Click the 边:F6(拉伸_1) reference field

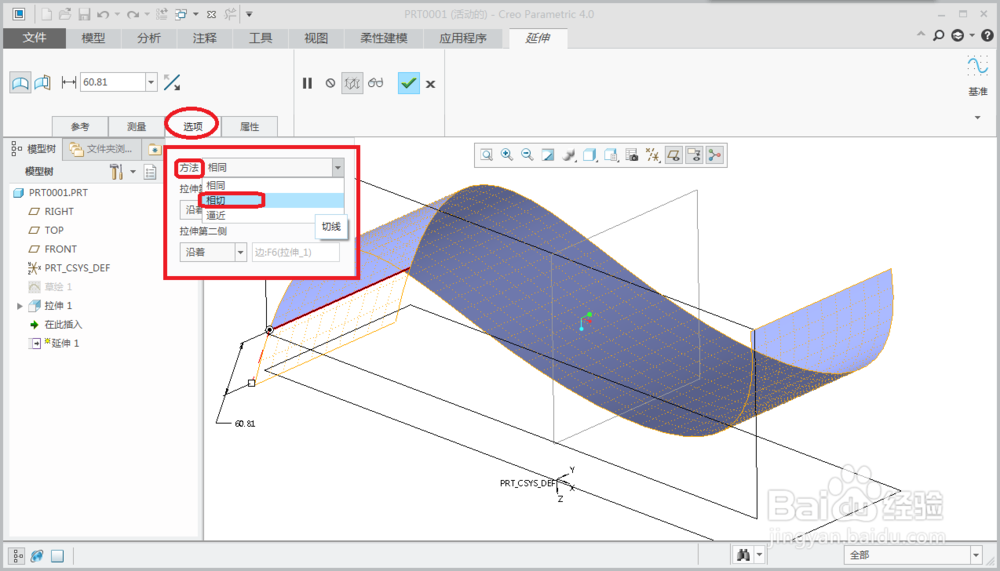coord(296,252)
